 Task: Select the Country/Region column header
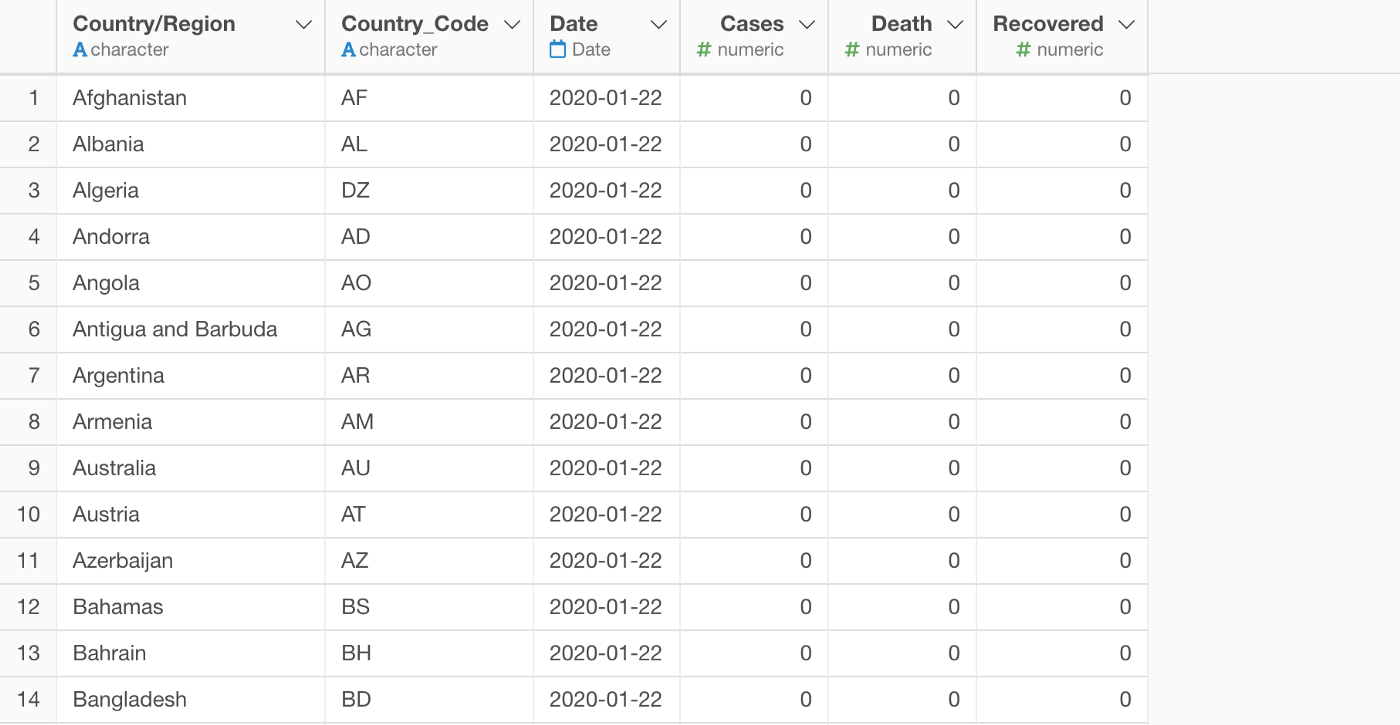point(154,24)
